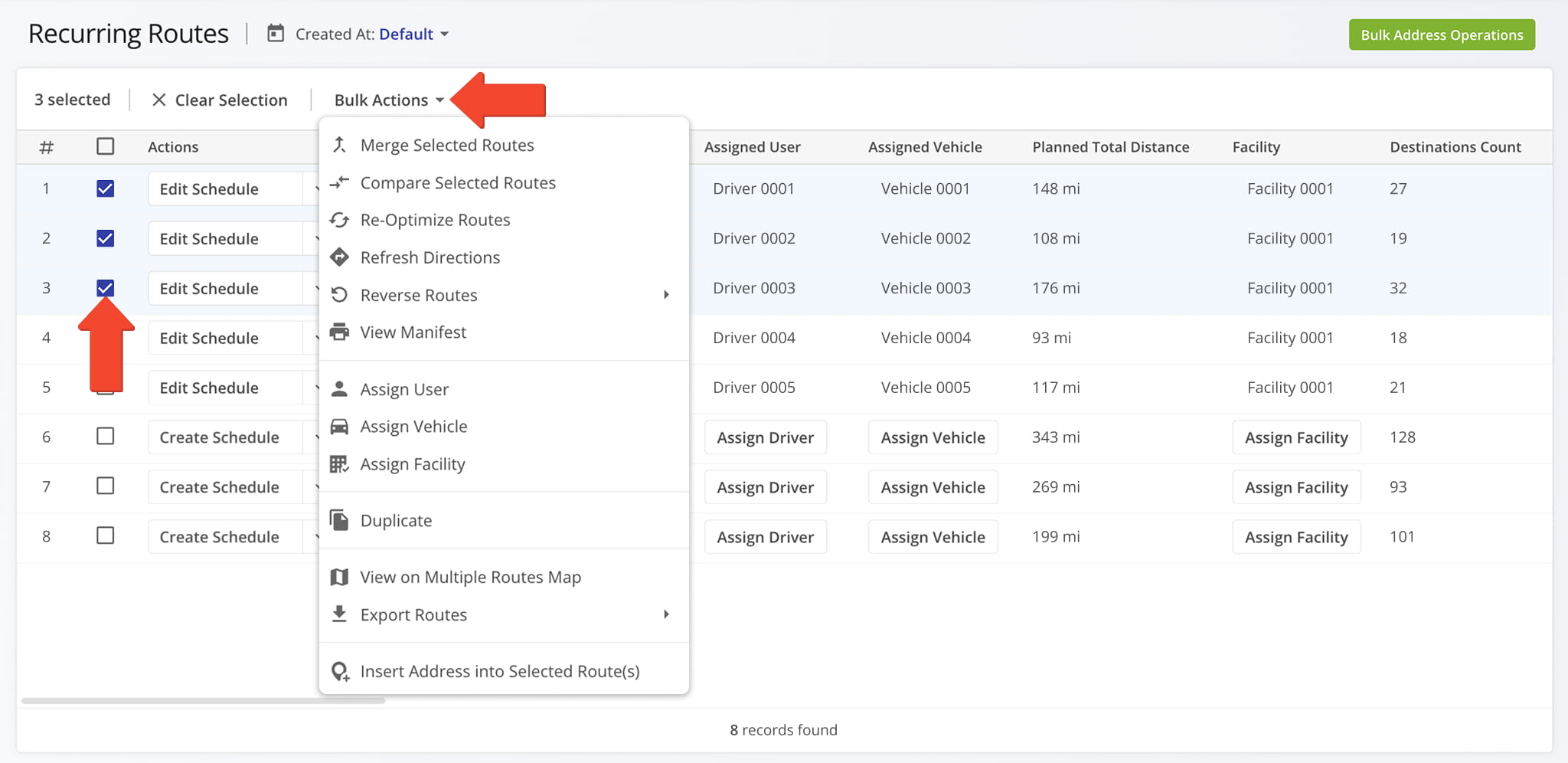Viewport: 1568px width, 763px height.
Task: Check the checkbox for route 8
Action: [x=106, y=536]
